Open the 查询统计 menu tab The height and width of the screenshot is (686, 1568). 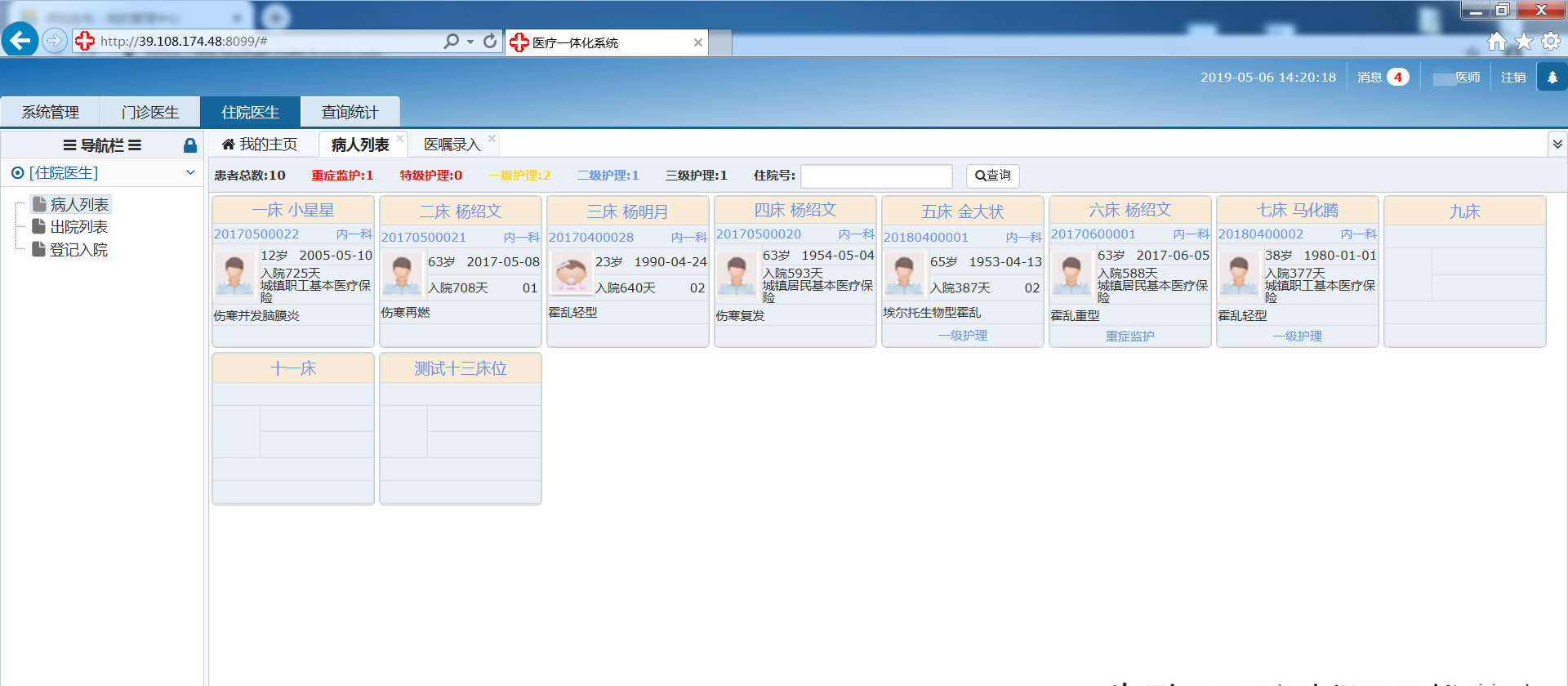[350, 112]
